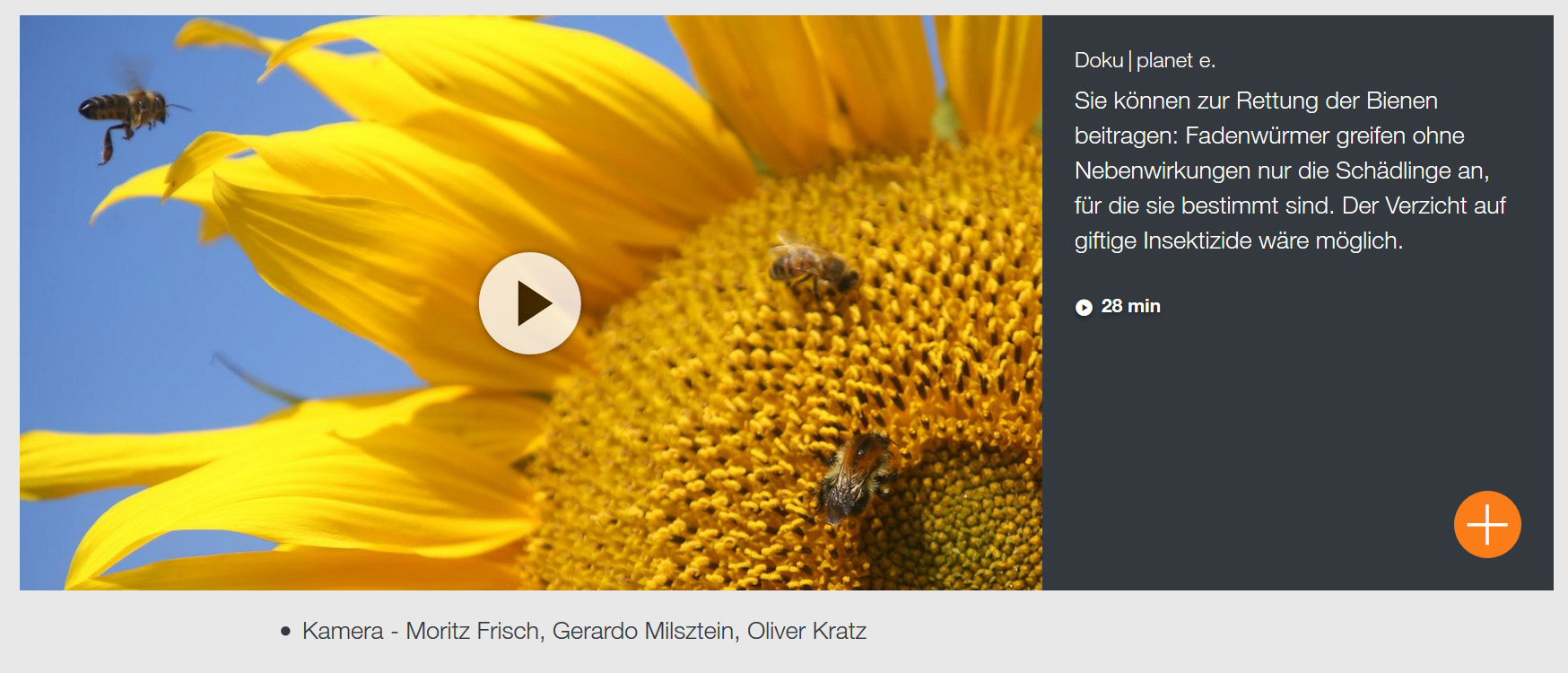
Task: Select the flying bee in the video image
Action: coord(131,117)
